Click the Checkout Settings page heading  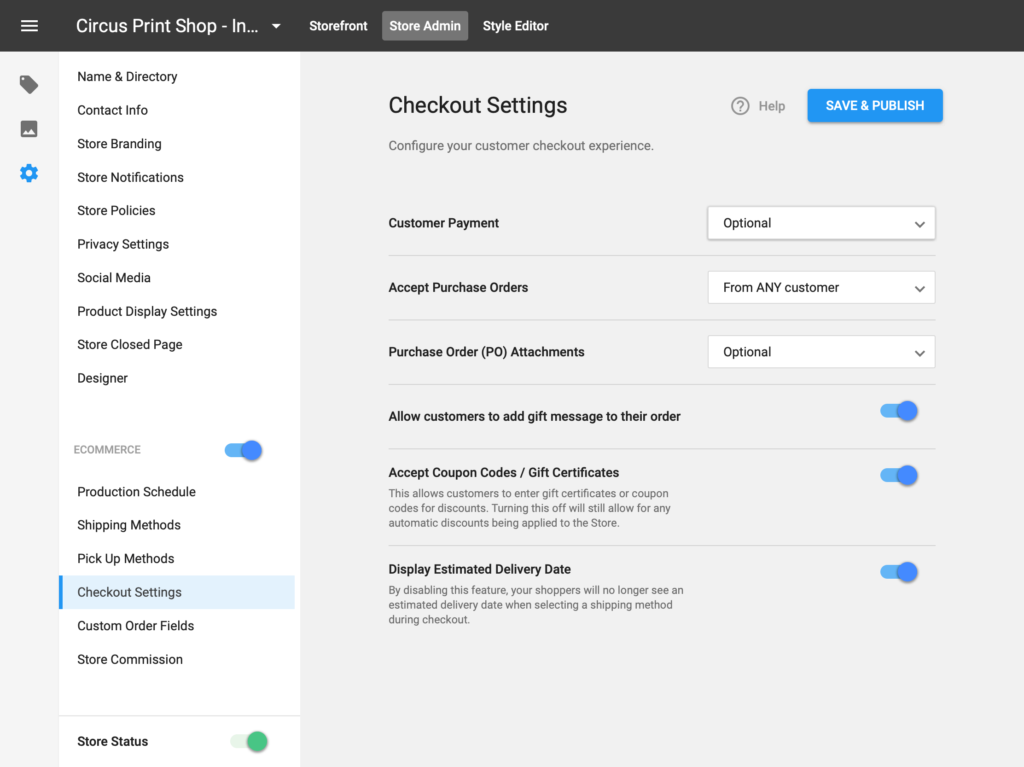pos(478,105)
